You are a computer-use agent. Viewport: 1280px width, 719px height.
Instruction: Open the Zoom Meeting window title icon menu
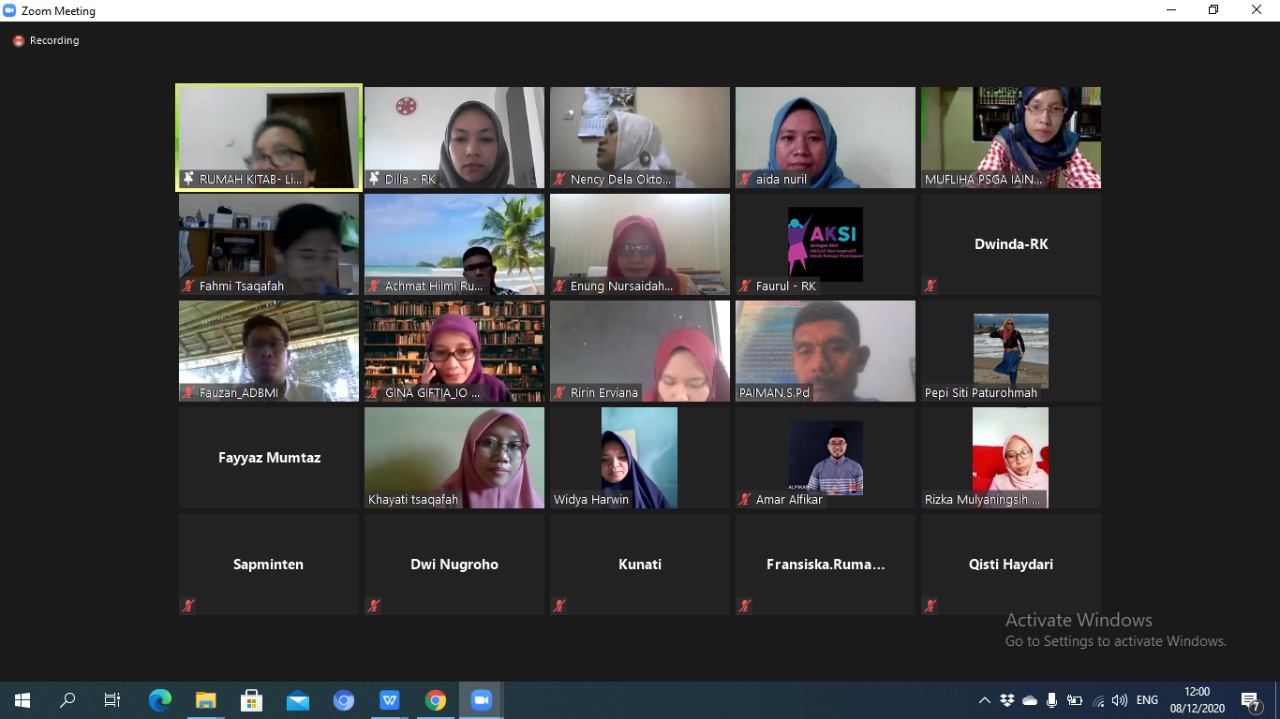pos(10,11)
